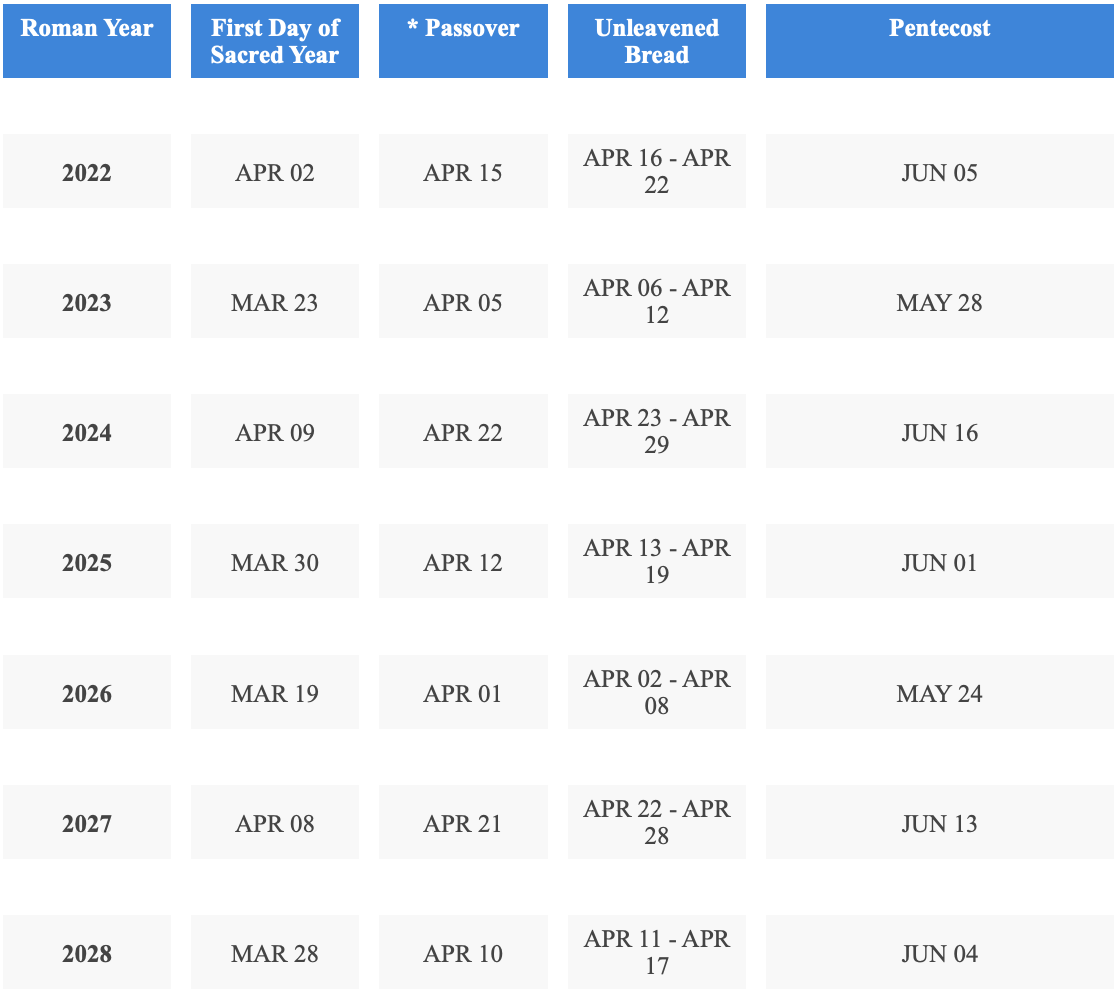This screenshot has width=1120, height=996.
Task: Select the 2026 year cell
Action: click(x=87, y=693)
